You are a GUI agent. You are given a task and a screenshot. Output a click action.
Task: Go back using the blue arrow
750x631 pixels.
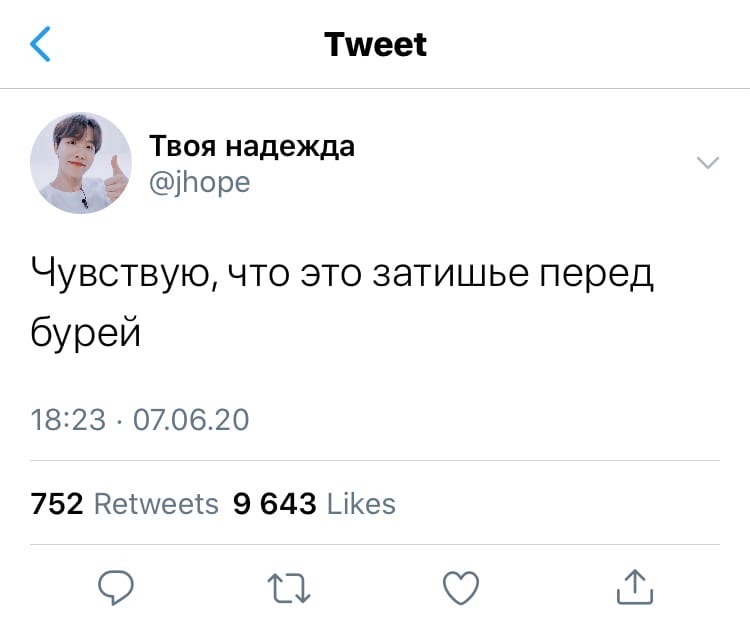(40, 44)
